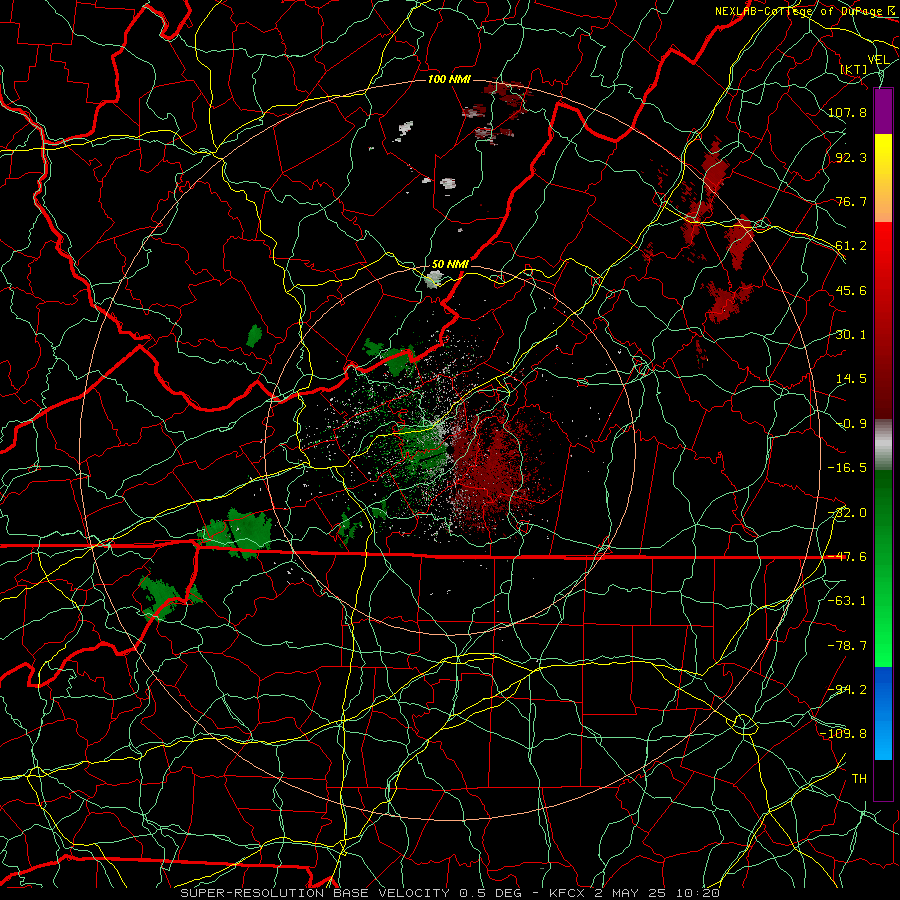Click the 50 NMI range ring label

[450, 264]
